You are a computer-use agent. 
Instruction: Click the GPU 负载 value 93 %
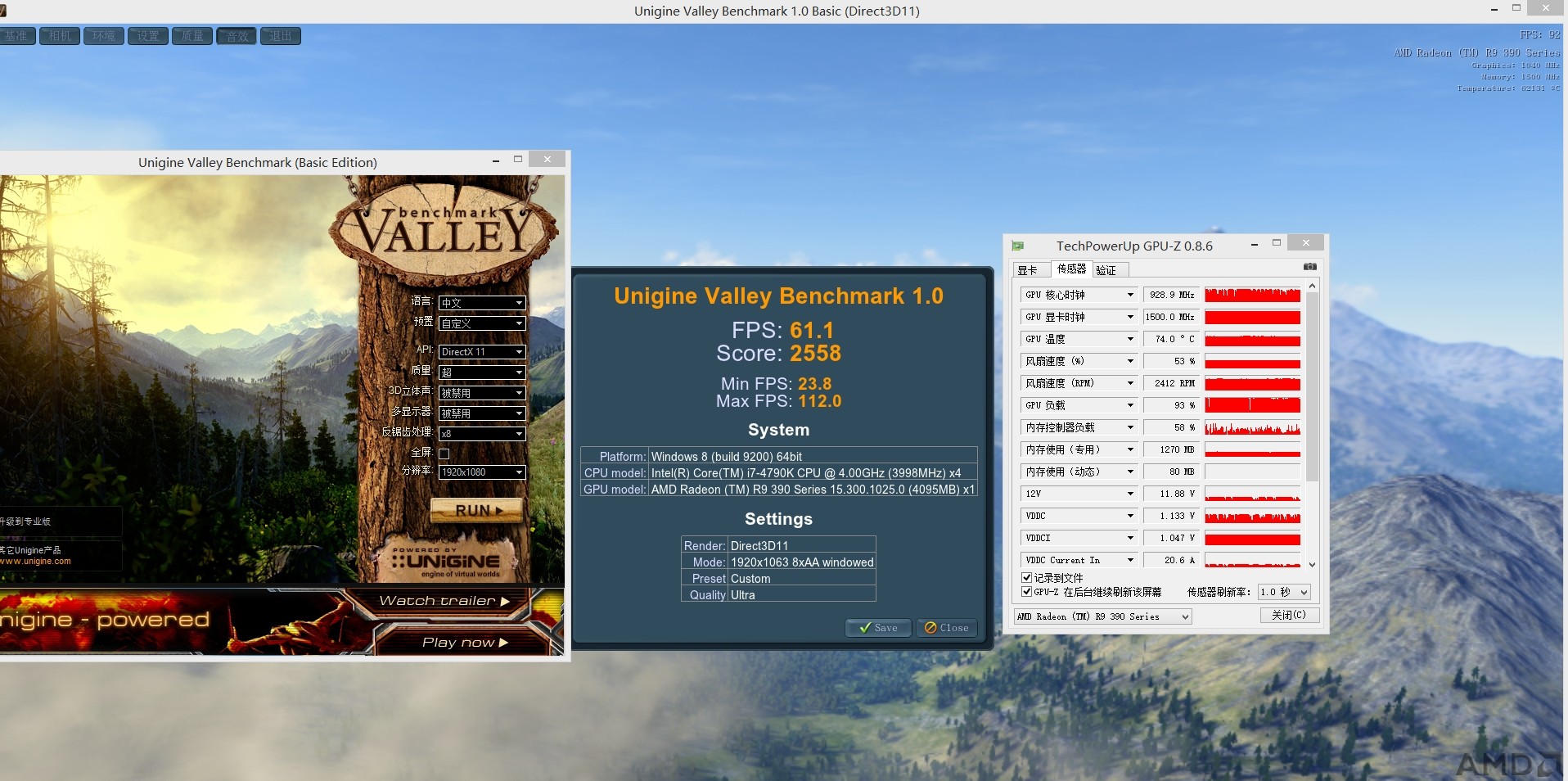(x=1171, y=405)
